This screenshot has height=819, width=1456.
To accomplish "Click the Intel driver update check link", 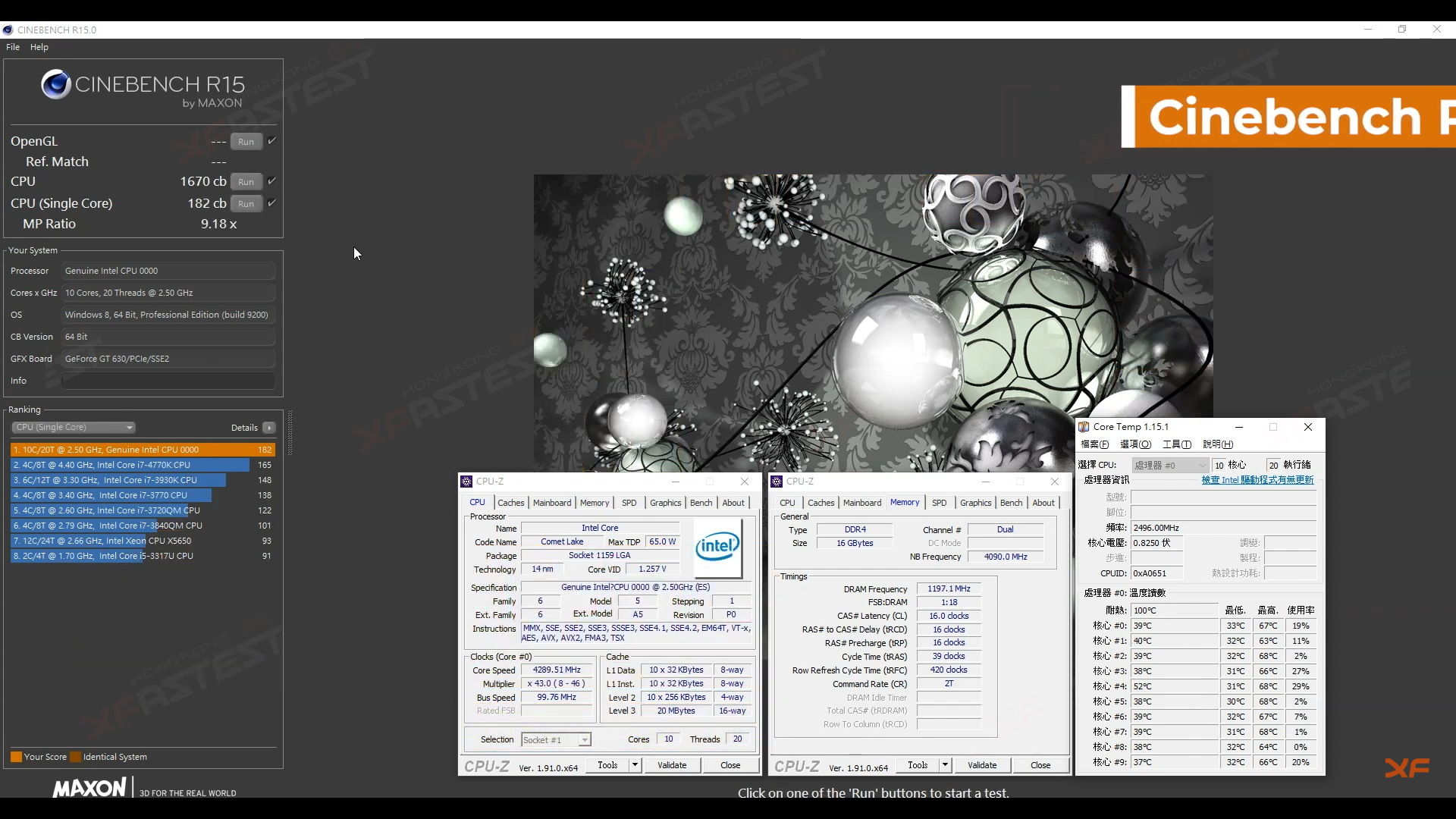I will pos(1257,480).
